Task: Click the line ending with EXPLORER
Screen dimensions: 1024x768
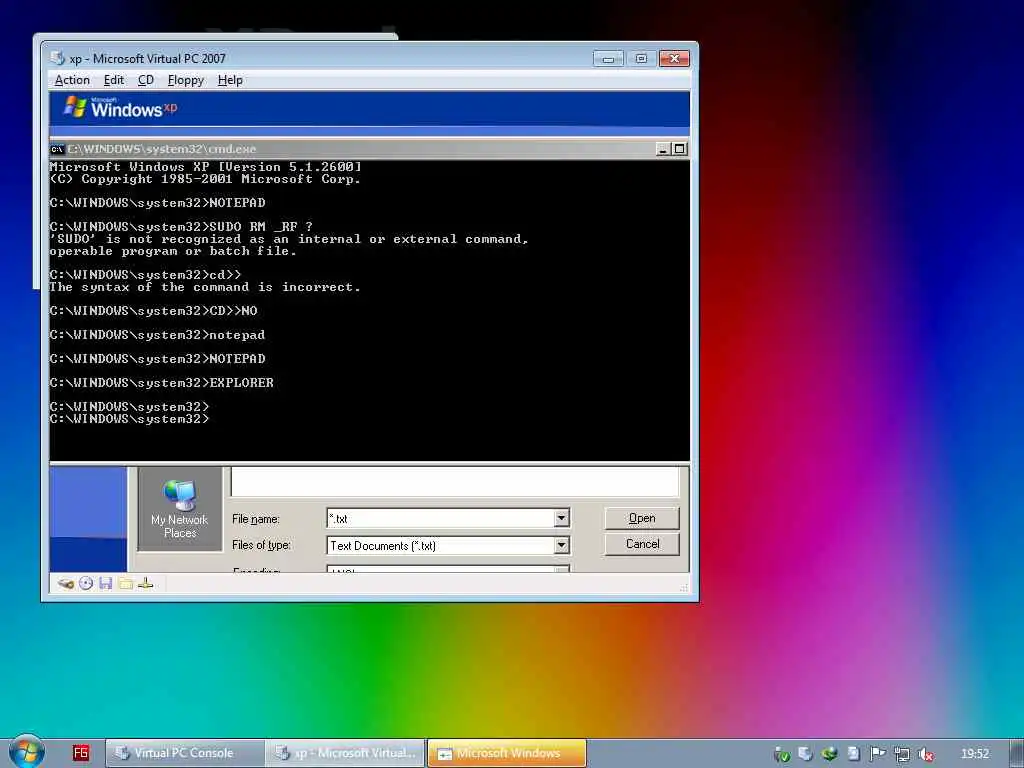Action: 161,383
